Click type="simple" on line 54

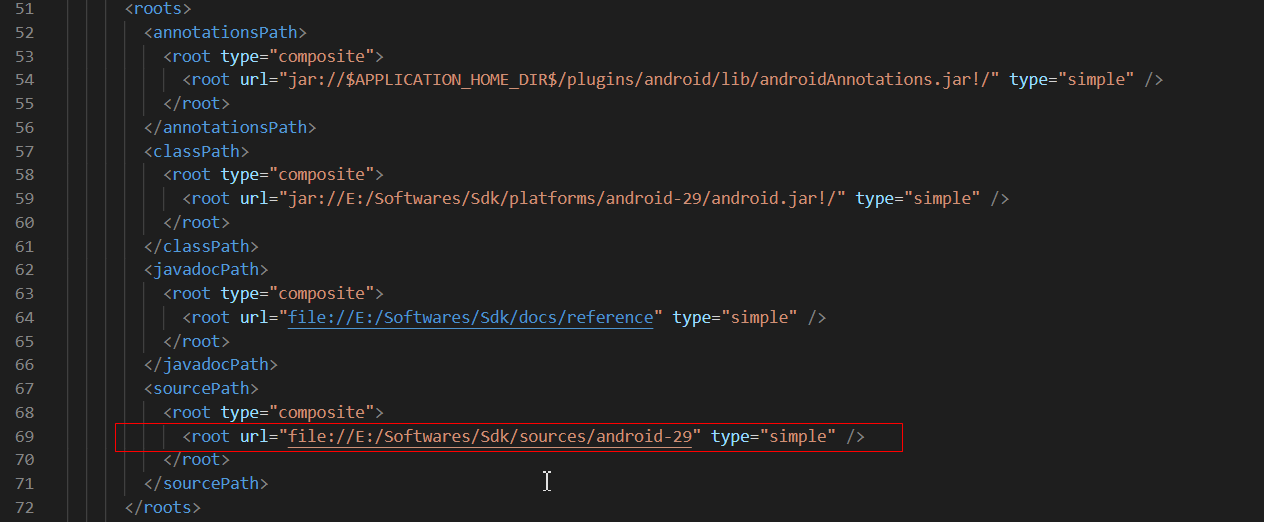coord(1072,79)
